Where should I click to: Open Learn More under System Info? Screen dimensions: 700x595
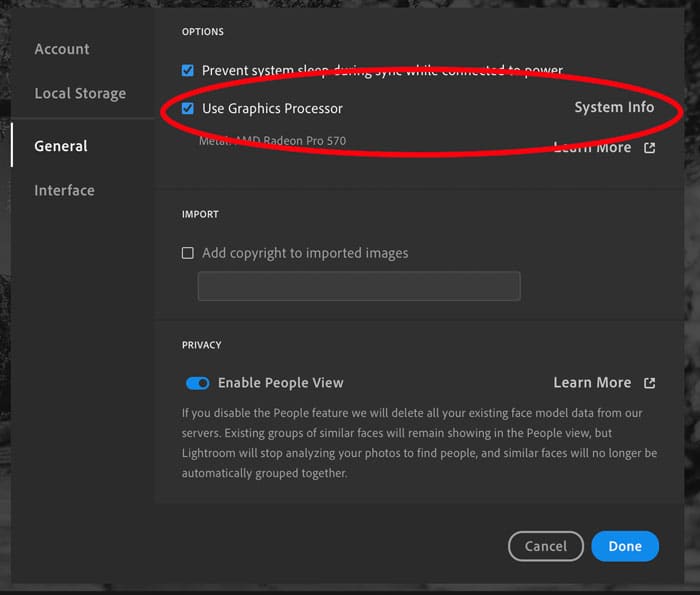[x=593, y=148]
